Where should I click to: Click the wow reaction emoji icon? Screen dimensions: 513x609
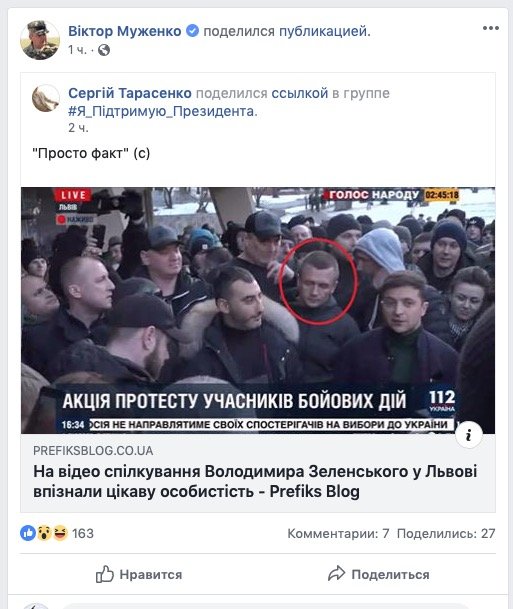click(x=44, y=533)
